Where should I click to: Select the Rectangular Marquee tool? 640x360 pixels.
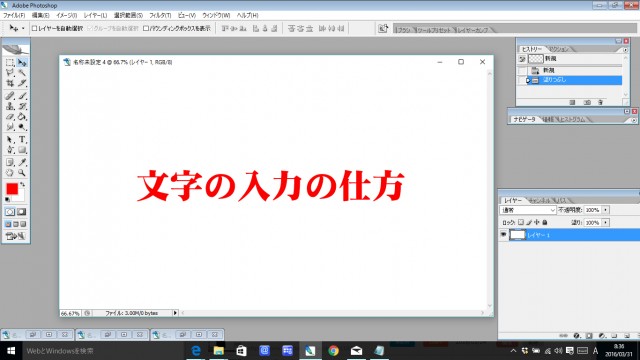[10, 62]
